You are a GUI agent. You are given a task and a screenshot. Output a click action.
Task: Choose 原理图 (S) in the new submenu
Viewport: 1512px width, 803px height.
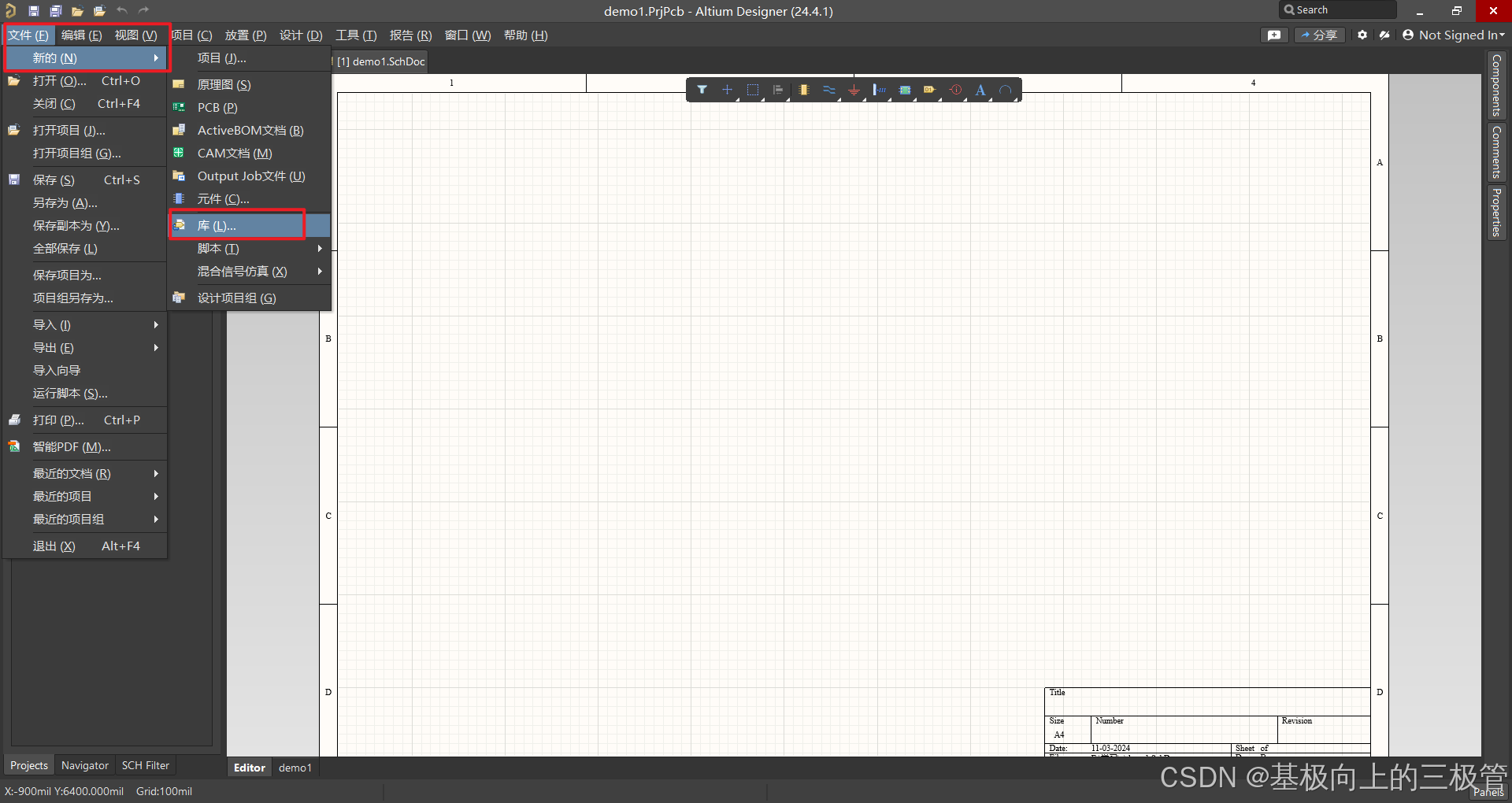pos(250,84)
